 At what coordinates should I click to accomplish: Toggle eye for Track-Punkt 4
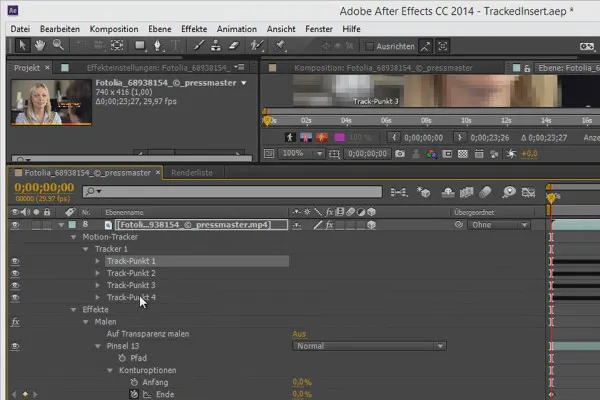[15, 297]
